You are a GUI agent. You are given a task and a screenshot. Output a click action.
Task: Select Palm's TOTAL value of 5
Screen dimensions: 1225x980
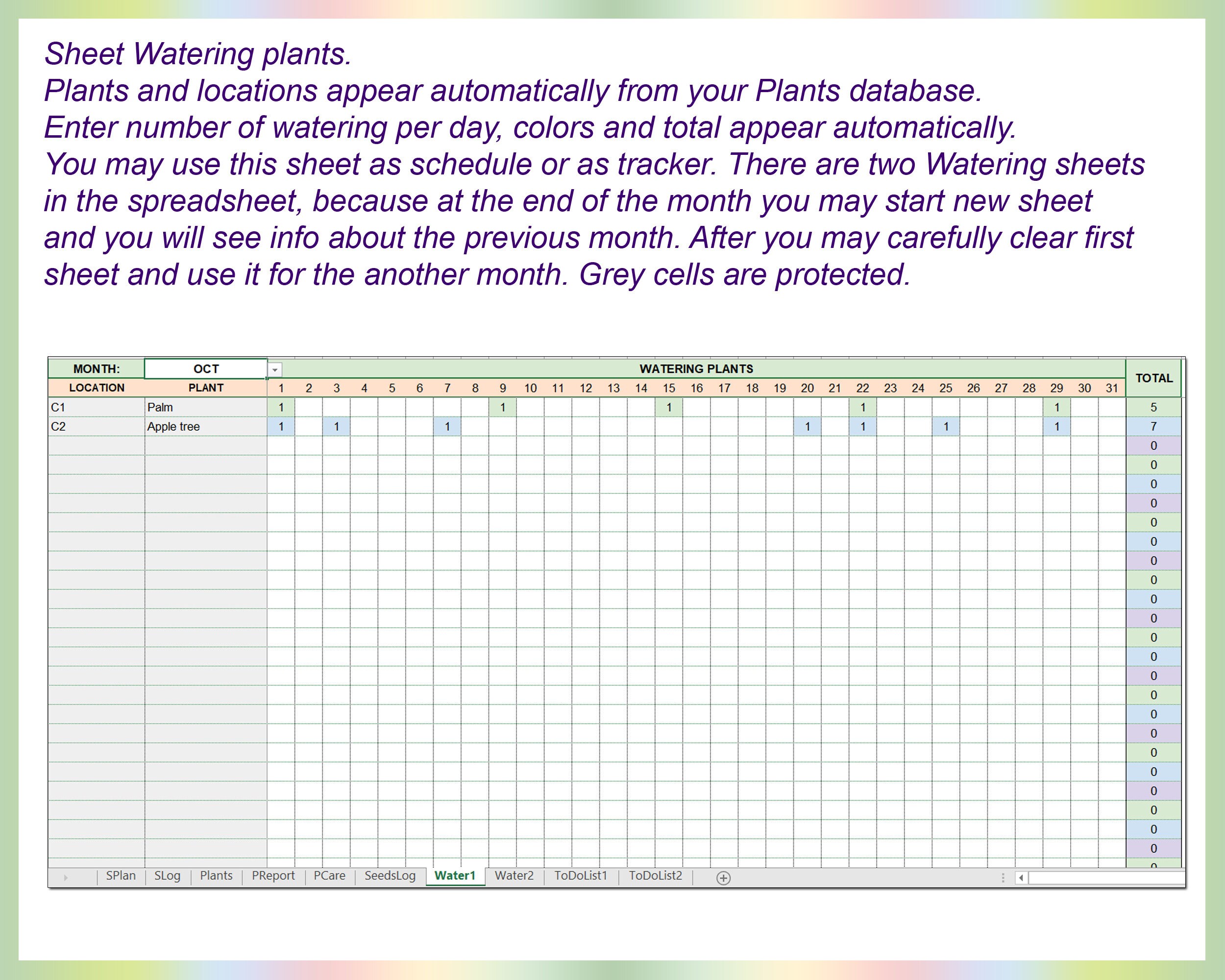[1153, 407]
